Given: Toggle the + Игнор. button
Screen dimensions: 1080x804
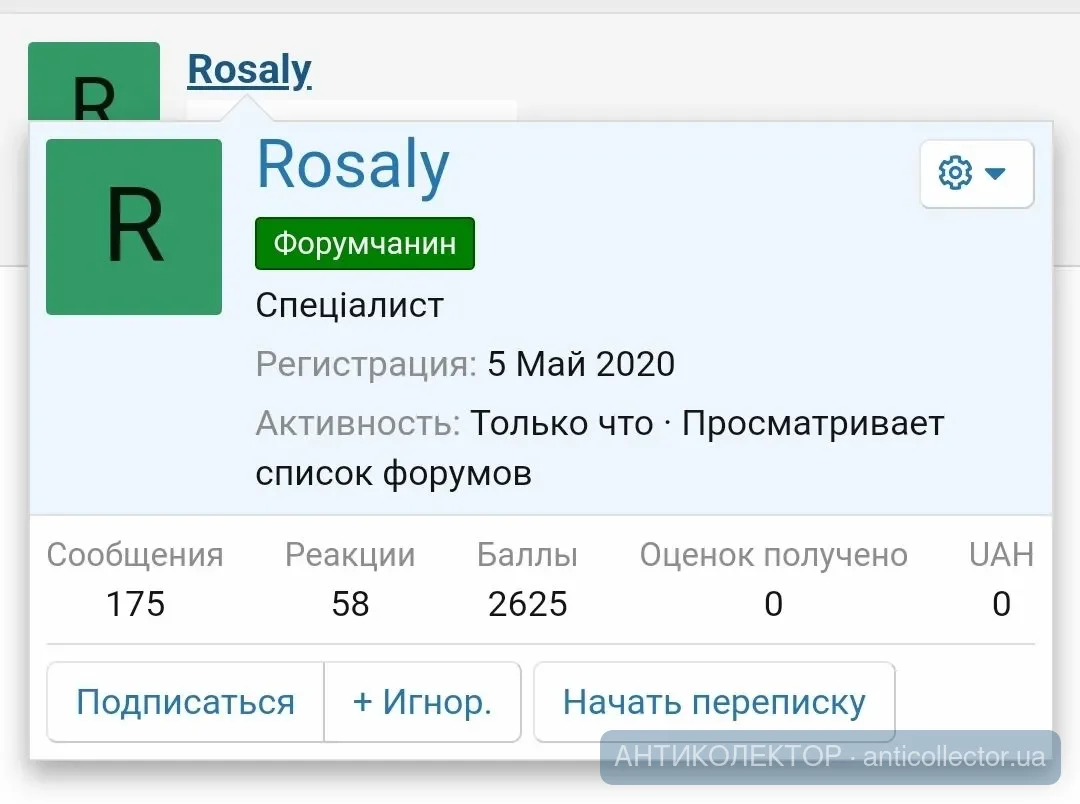Looking at the screenshot, I should 422,702.
